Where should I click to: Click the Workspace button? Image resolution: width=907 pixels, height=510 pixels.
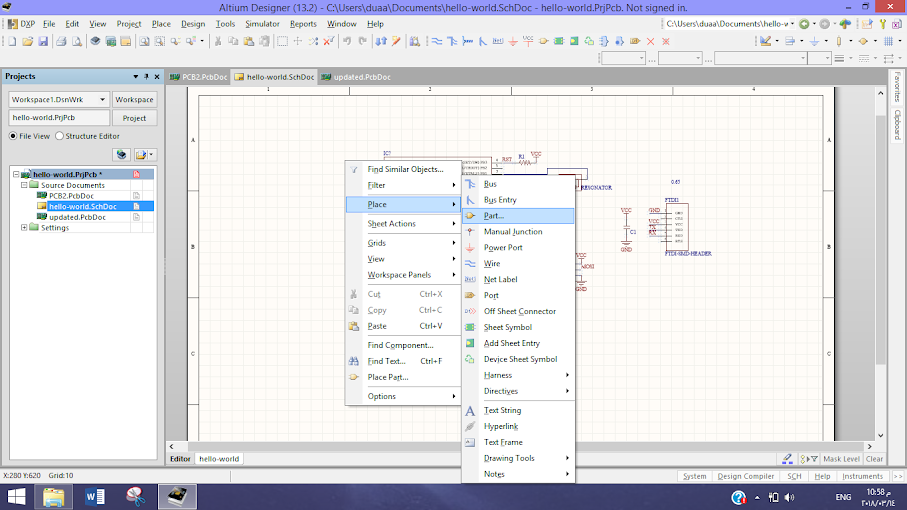click(x=134, y=99)
